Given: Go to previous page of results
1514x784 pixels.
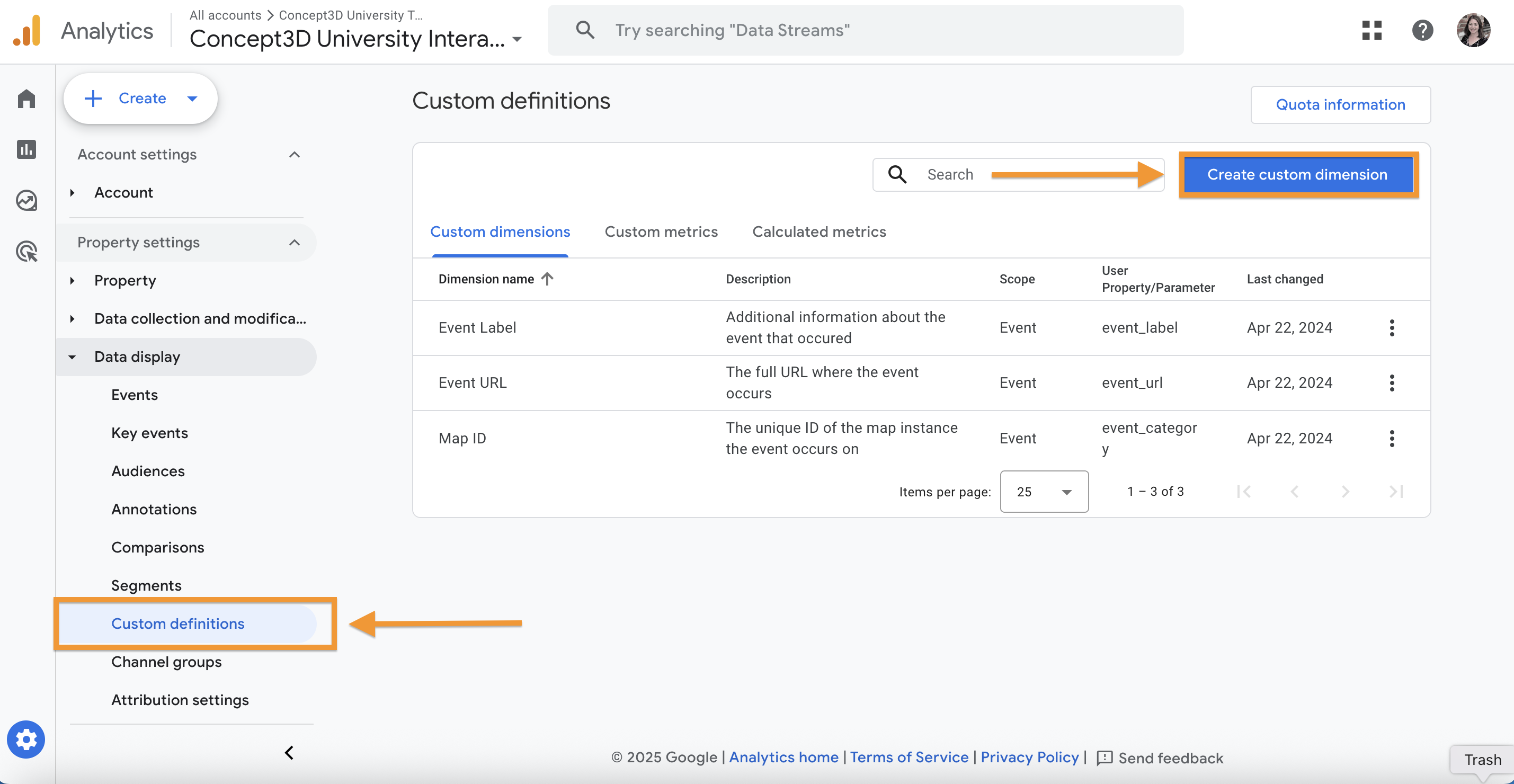Looking at the screenshot, I should [x=1294, y=491].
